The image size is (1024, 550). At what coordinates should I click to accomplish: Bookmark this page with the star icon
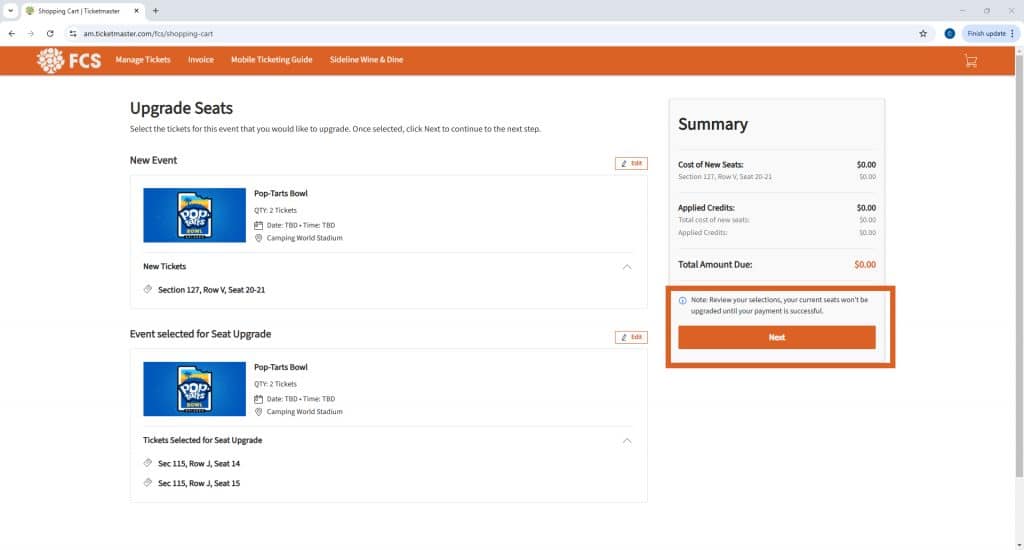923,33
